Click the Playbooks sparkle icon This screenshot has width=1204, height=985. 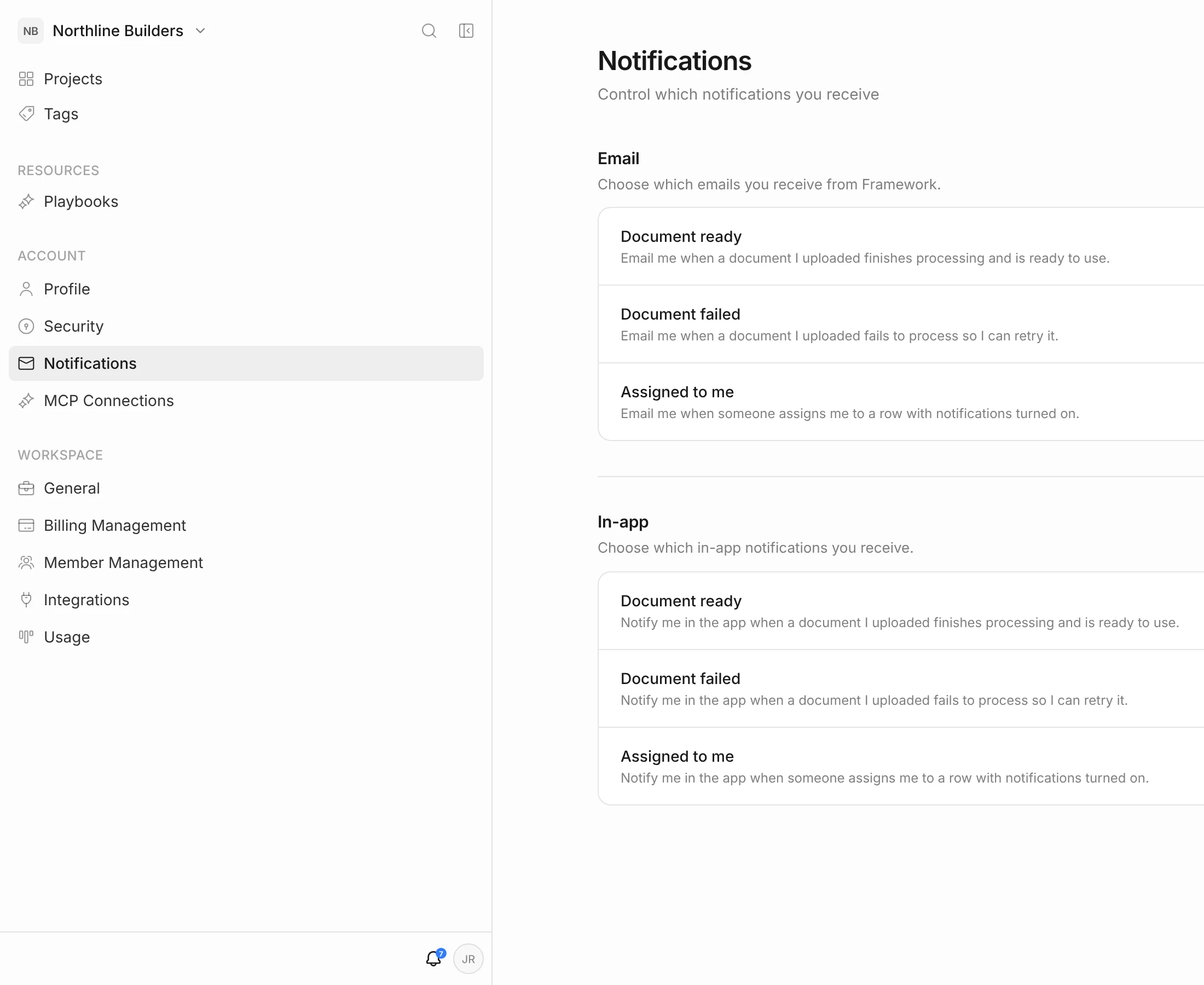(26, 201)
